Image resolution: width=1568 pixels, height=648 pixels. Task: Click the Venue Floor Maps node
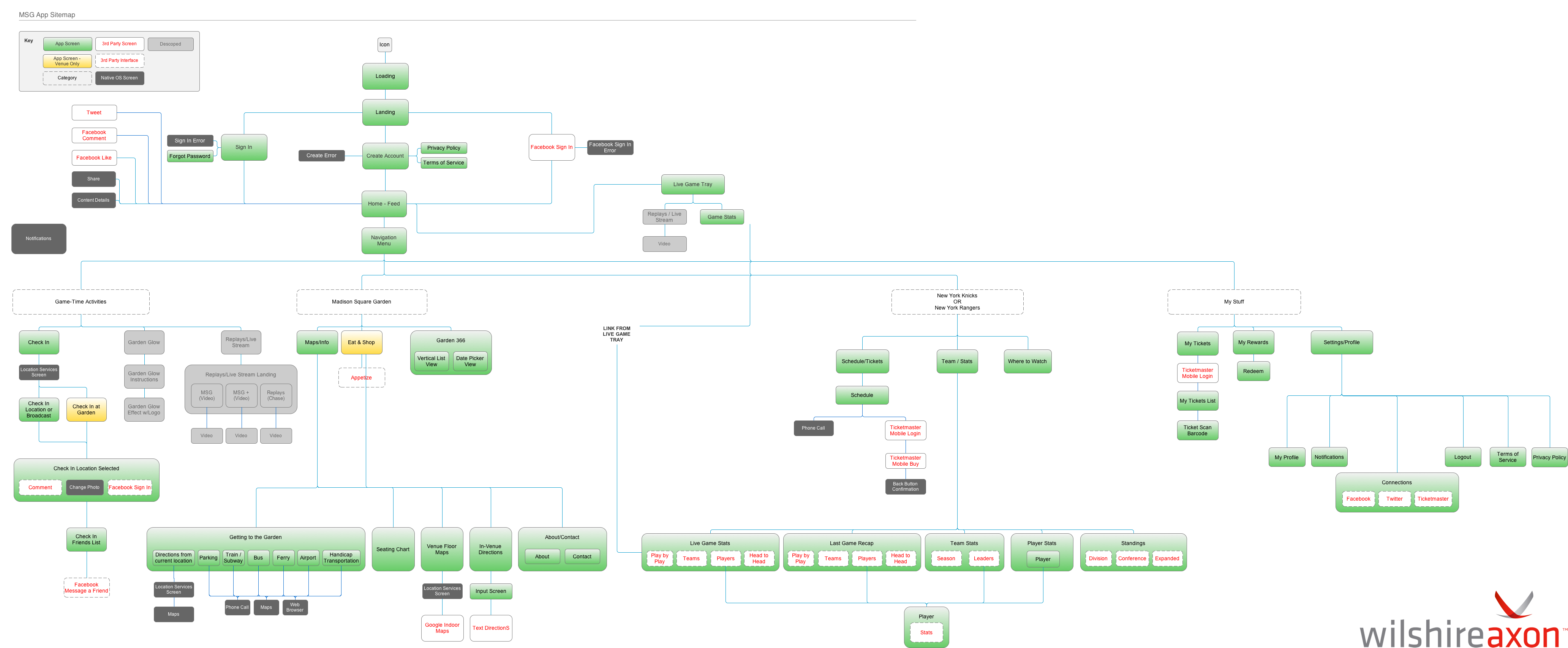[x=442, y=549]
